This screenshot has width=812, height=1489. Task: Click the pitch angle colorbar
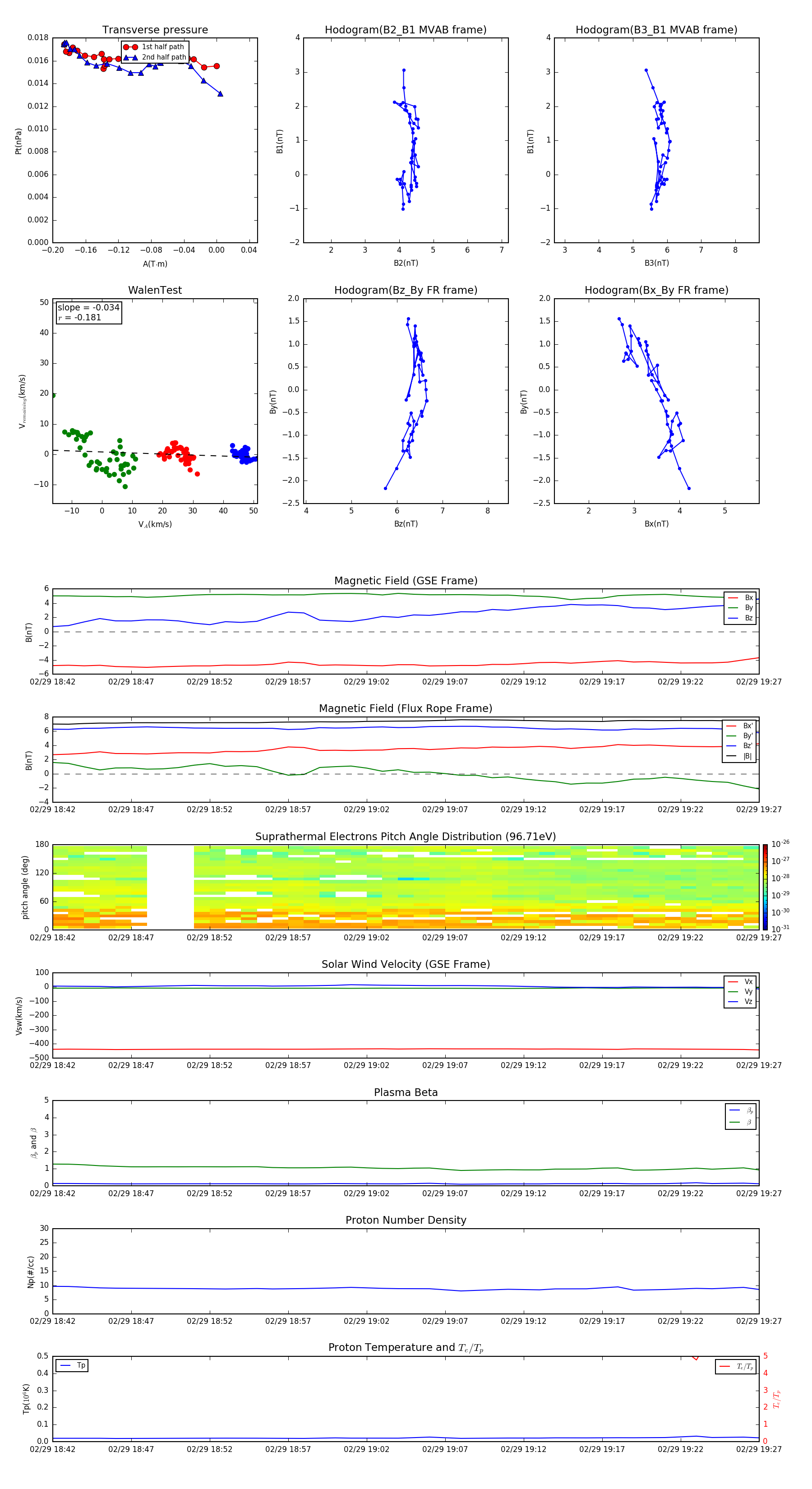pyautogui.click(x=765, y=887)
